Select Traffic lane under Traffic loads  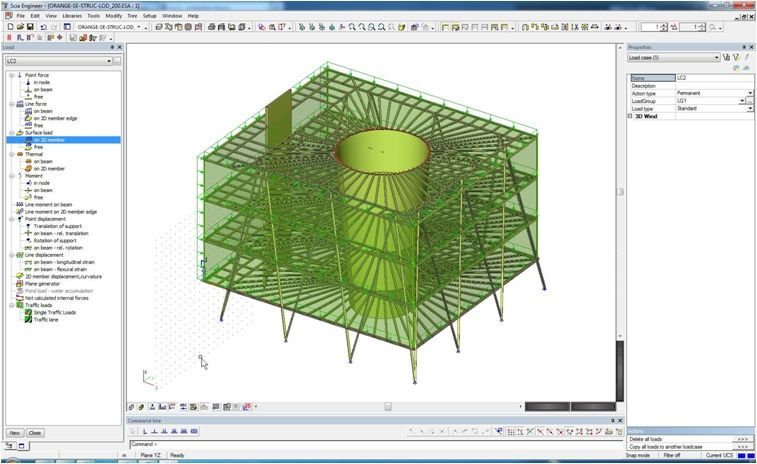pyautogui.click(x=47, y=319)
